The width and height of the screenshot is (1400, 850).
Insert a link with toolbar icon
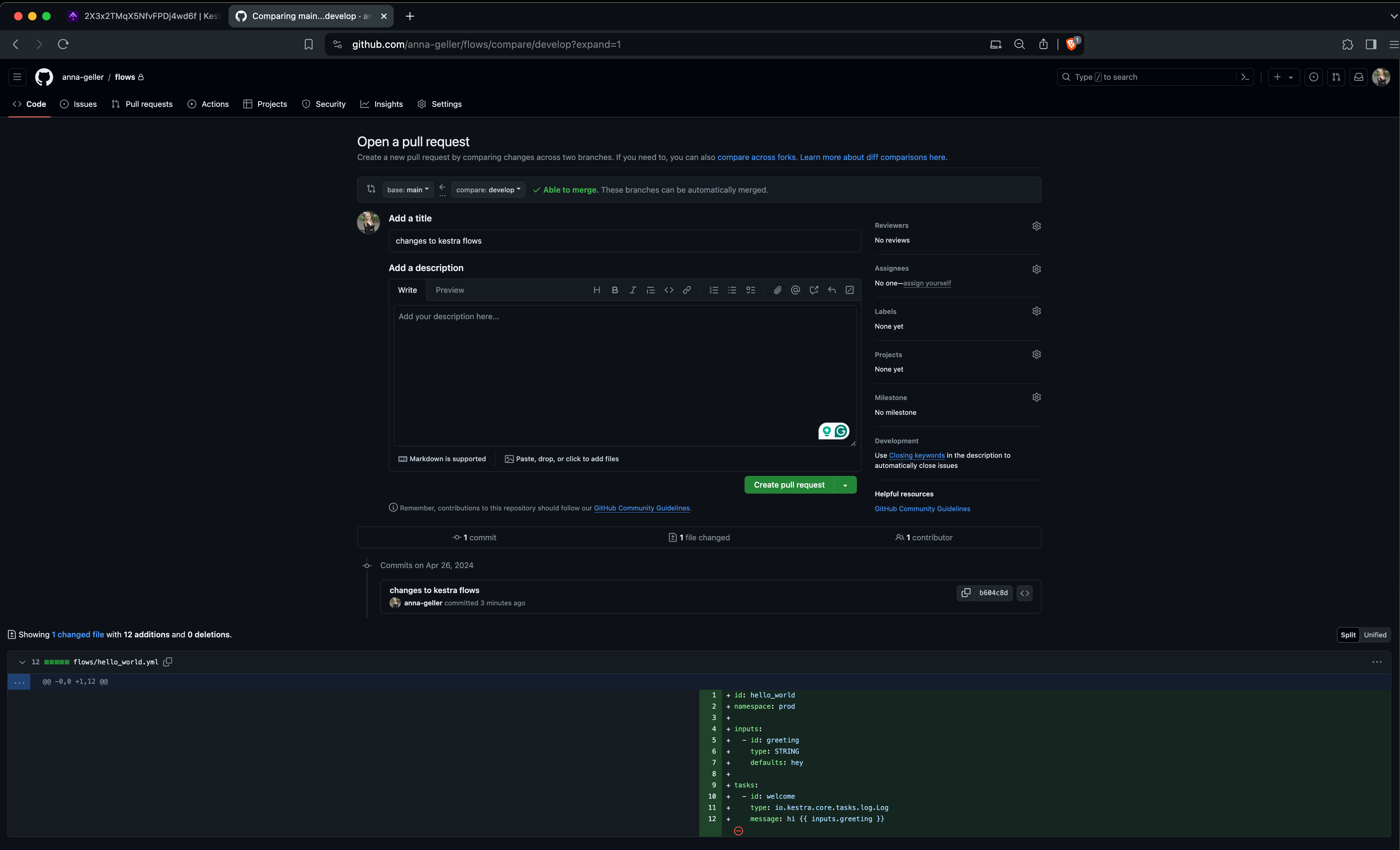(x=687, y=290)
